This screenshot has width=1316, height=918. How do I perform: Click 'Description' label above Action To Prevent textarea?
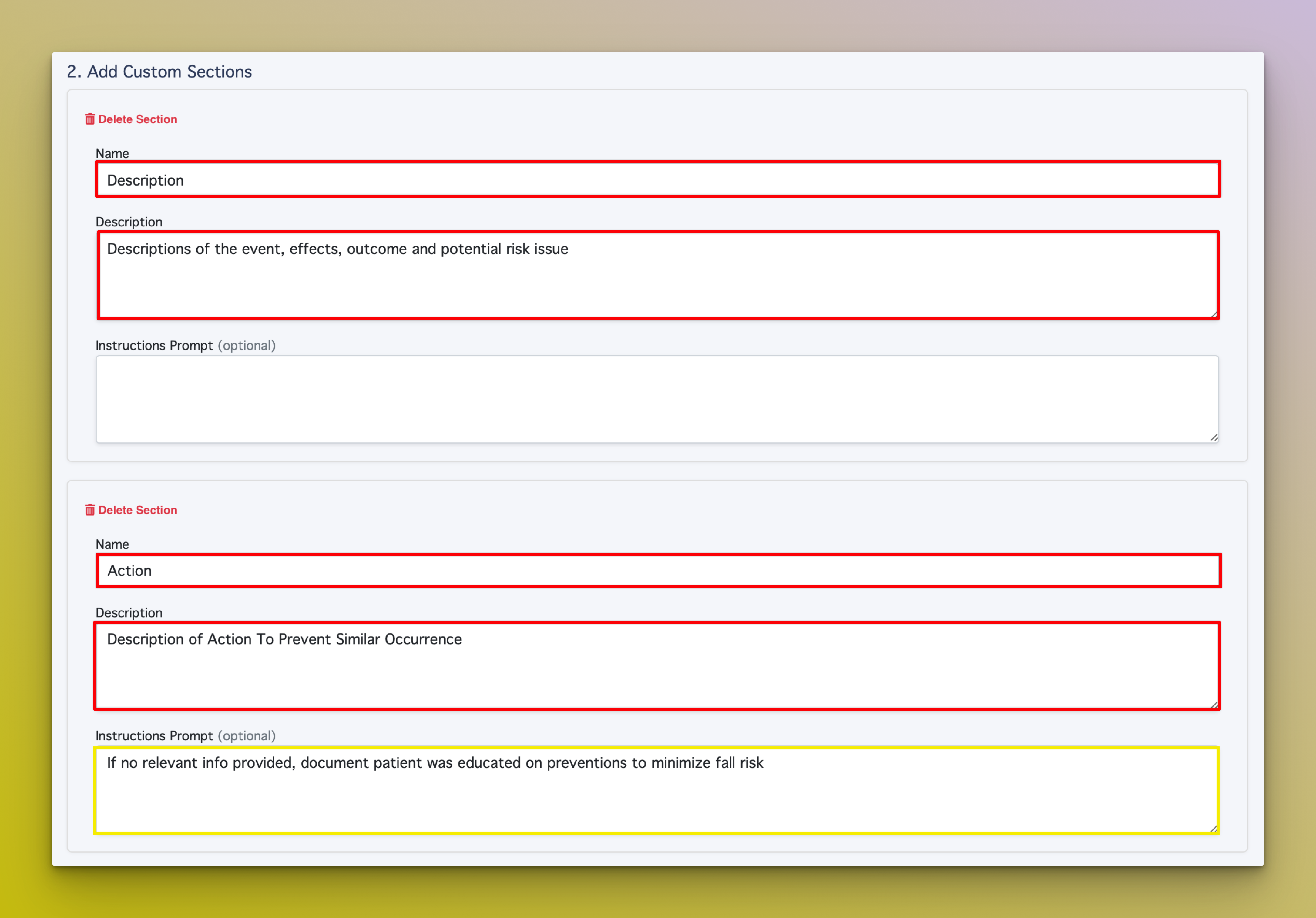[129, 613]
